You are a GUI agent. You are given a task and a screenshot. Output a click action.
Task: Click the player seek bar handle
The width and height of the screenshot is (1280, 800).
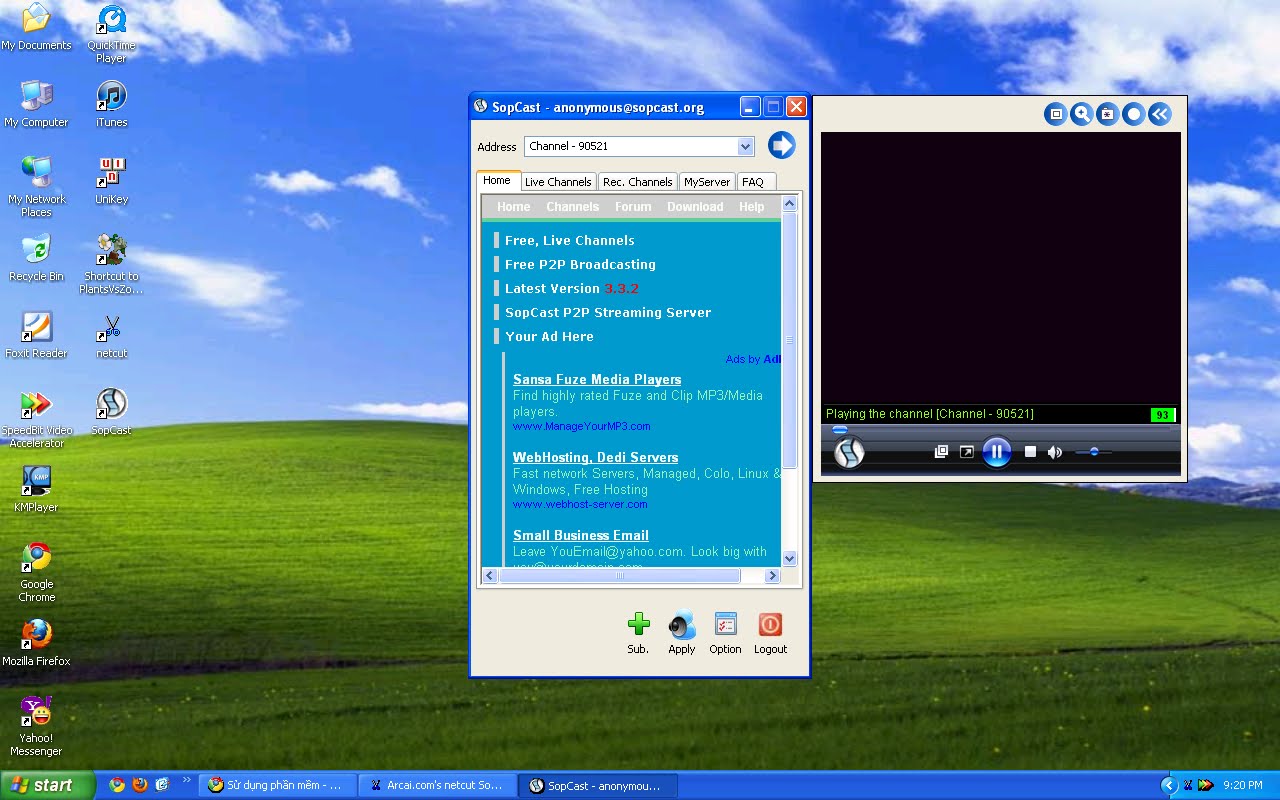click(840, 429)
